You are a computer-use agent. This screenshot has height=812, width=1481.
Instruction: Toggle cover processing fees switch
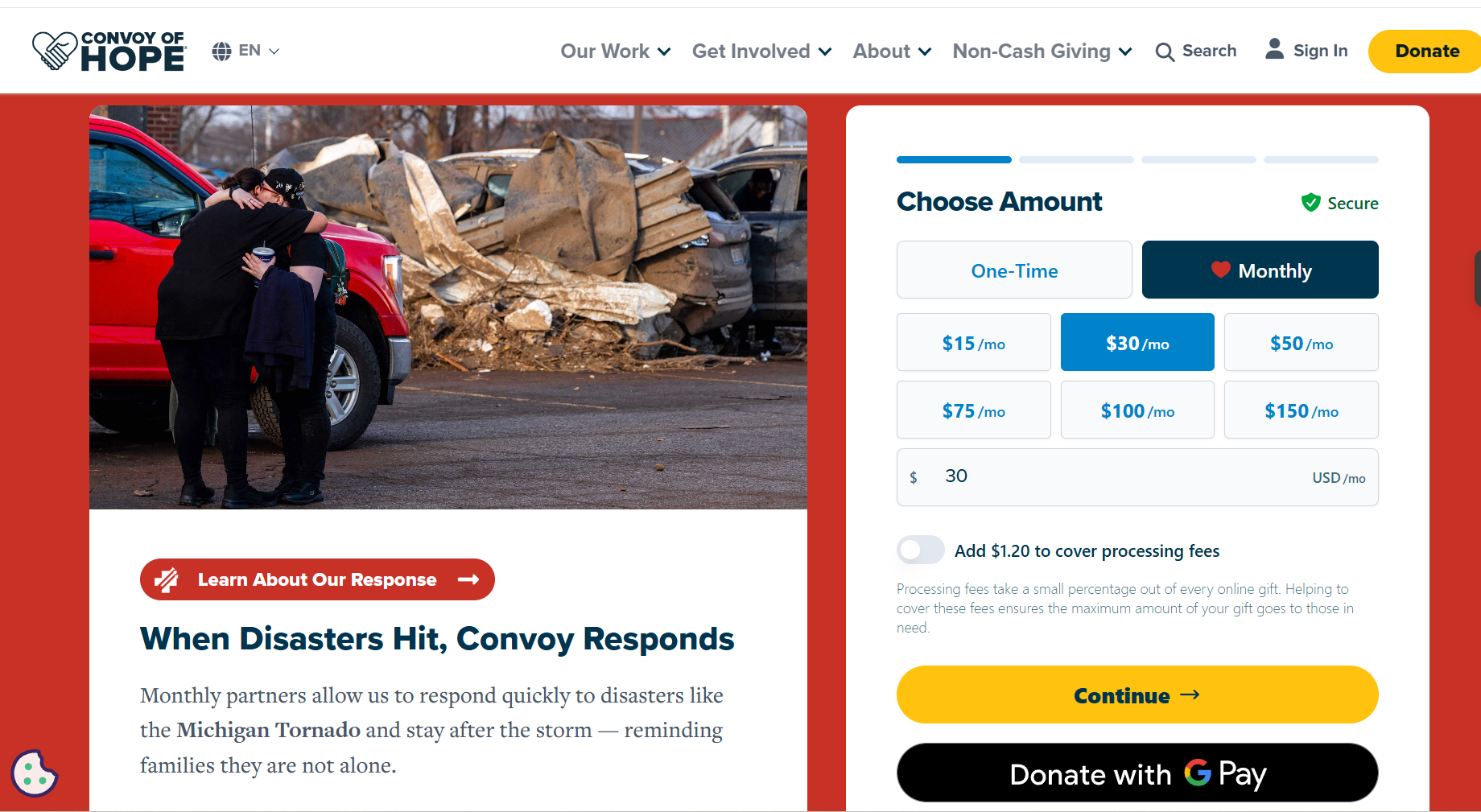point(921,550)
